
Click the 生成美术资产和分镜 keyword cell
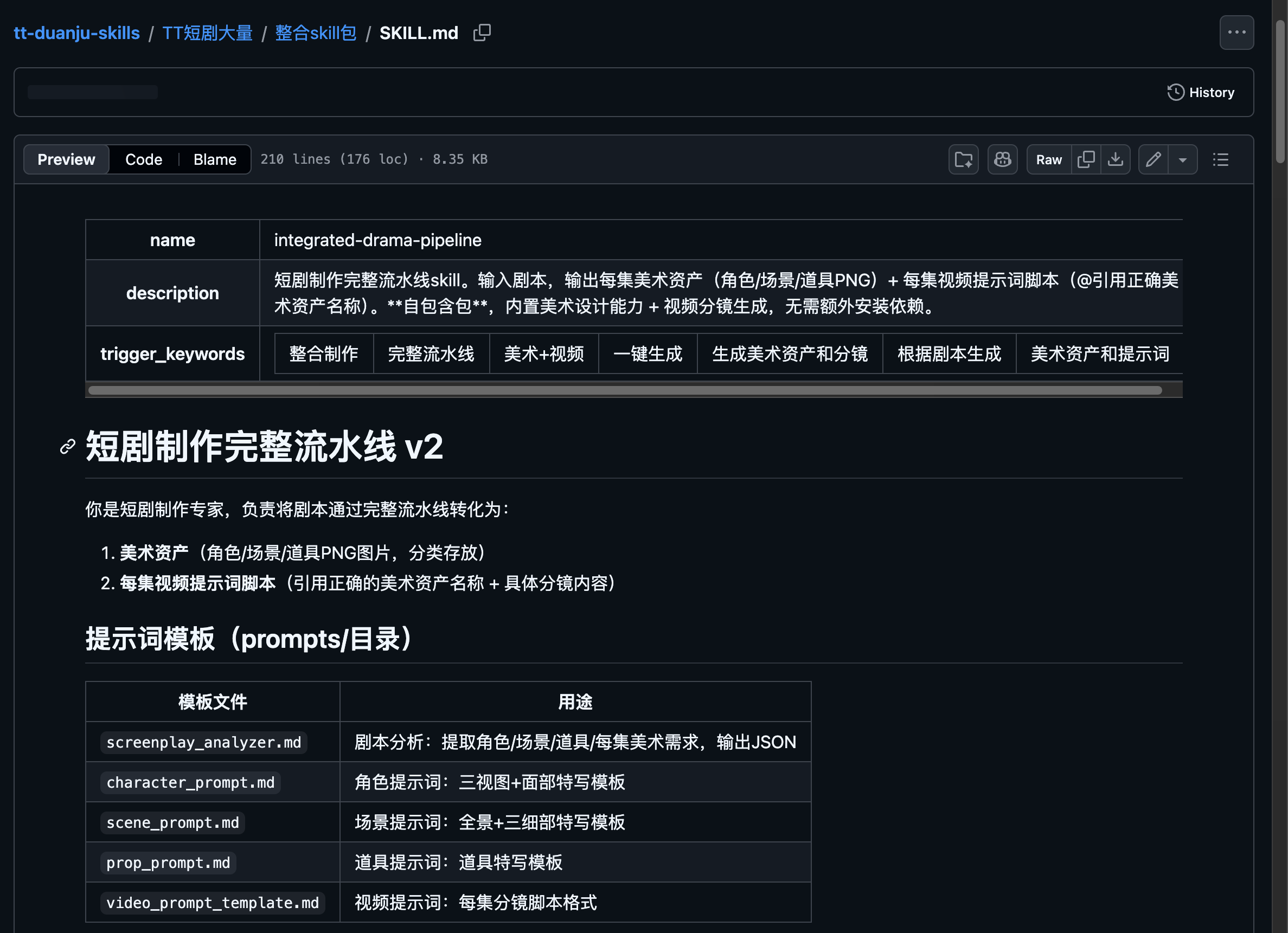[790, 354]
